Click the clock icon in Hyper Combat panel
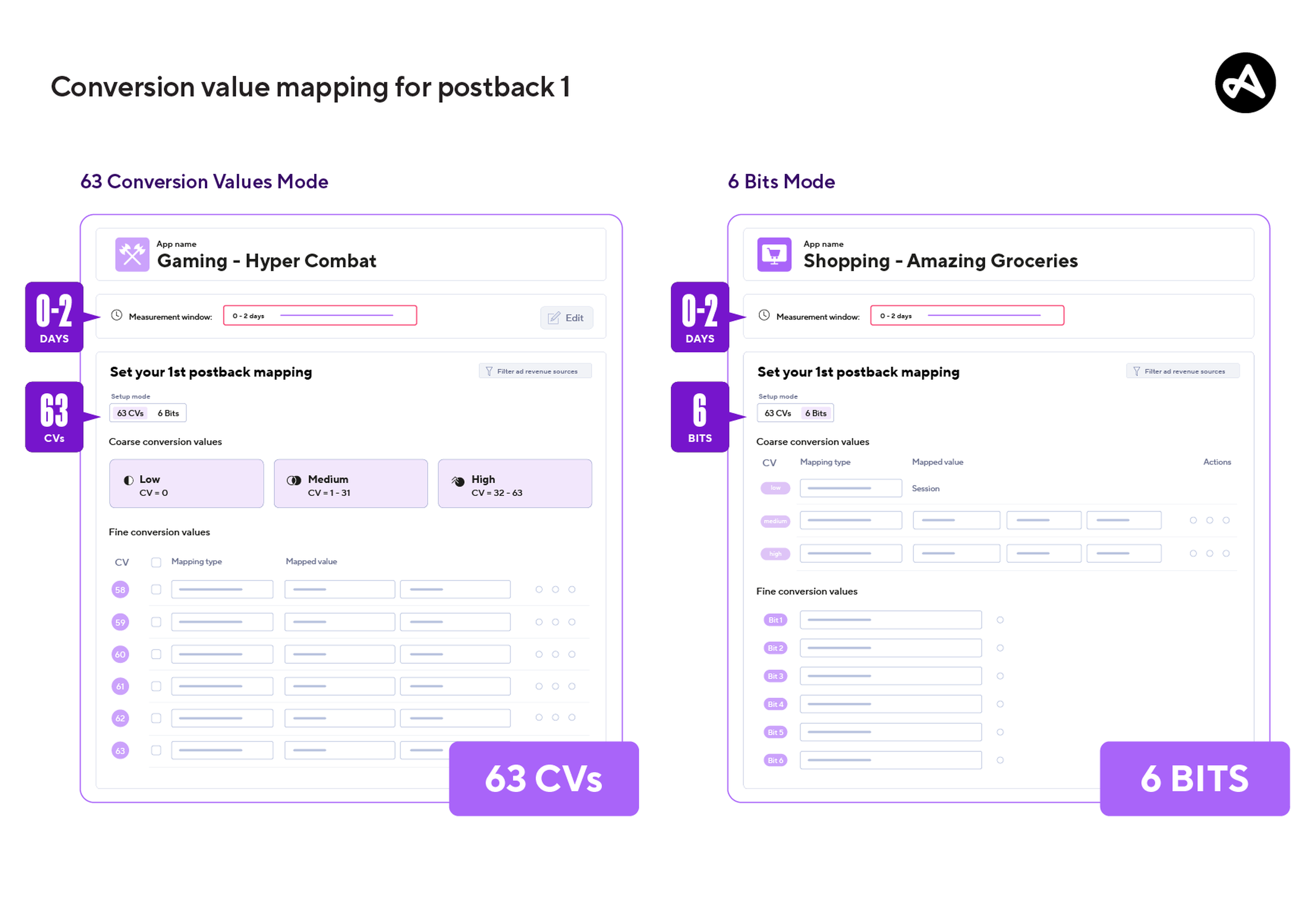Viewport: 1316px width, 918px height. pyautogui.click(x=117, y=315)
